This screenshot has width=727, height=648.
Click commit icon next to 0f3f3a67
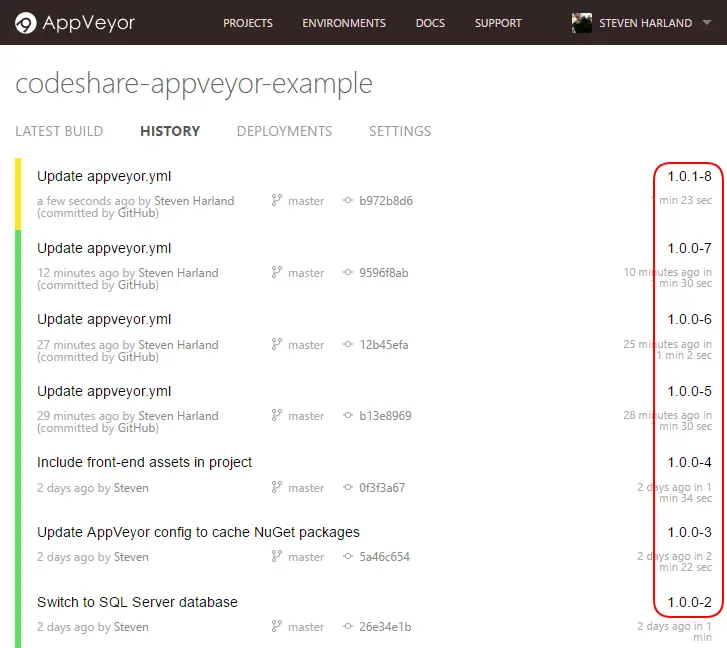click(348, 488)
